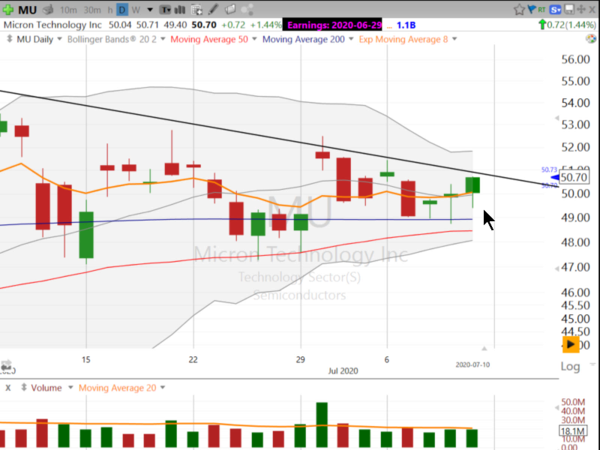The width and height of the screenshot is (600, 450).
Task: Close the Volume pane with X
Action: point(8,387)
